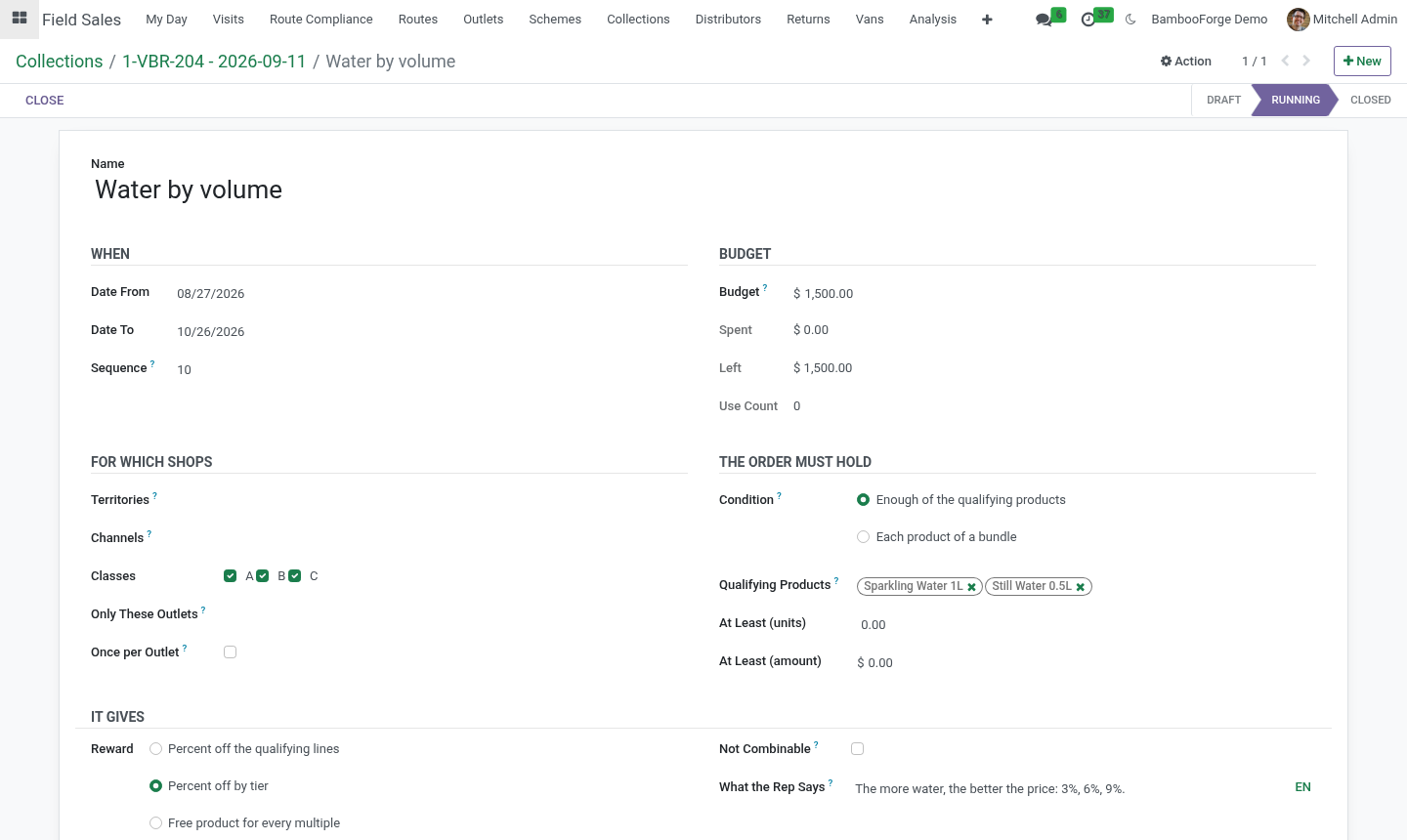Go to the previous record arrow
This screenshot has width=1407, height=840.
1286,61
